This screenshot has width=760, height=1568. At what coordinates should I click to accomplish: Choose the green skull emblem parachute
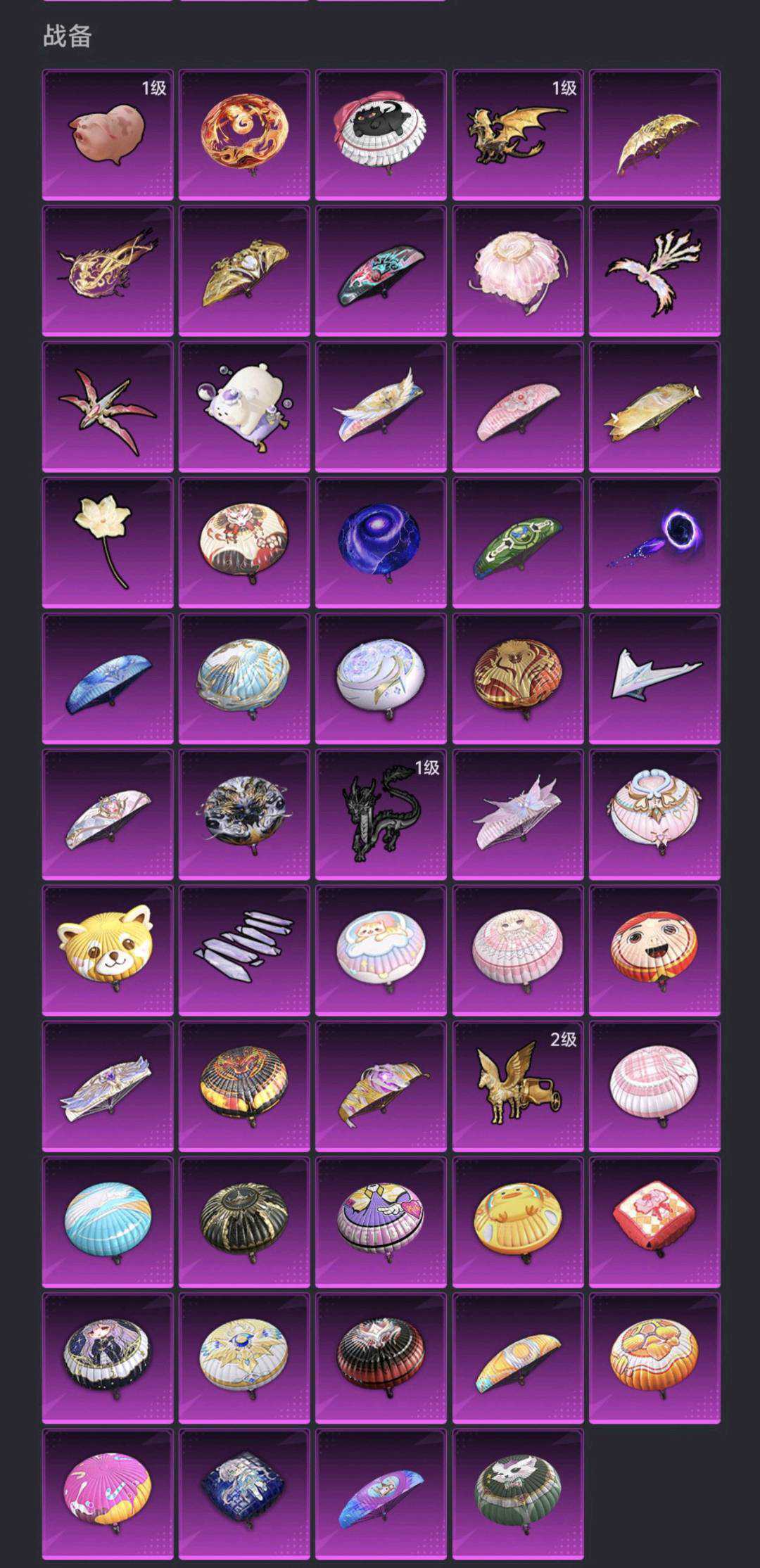518,1495
